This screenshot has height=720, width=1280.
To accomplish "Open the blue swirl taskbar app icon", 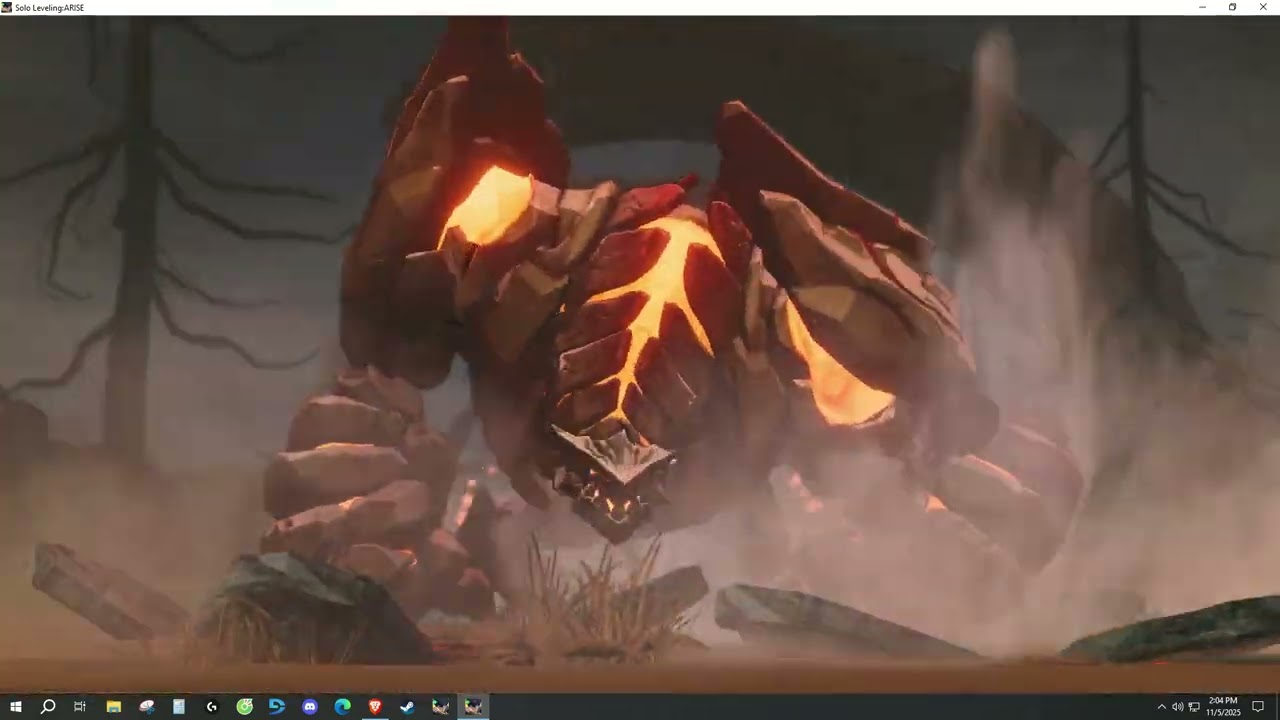I will point(277,707).
